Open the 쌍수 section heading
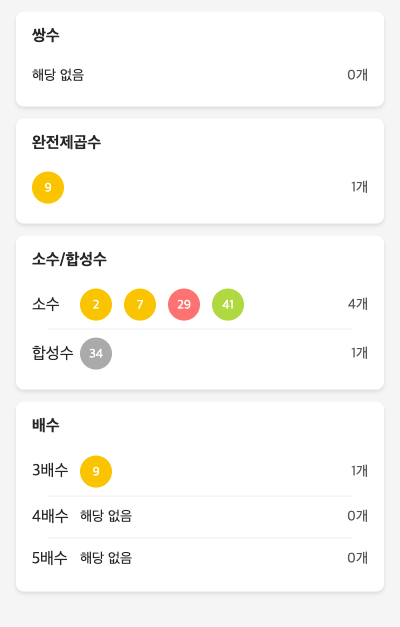The image size is (400, 627). (46, 35)
